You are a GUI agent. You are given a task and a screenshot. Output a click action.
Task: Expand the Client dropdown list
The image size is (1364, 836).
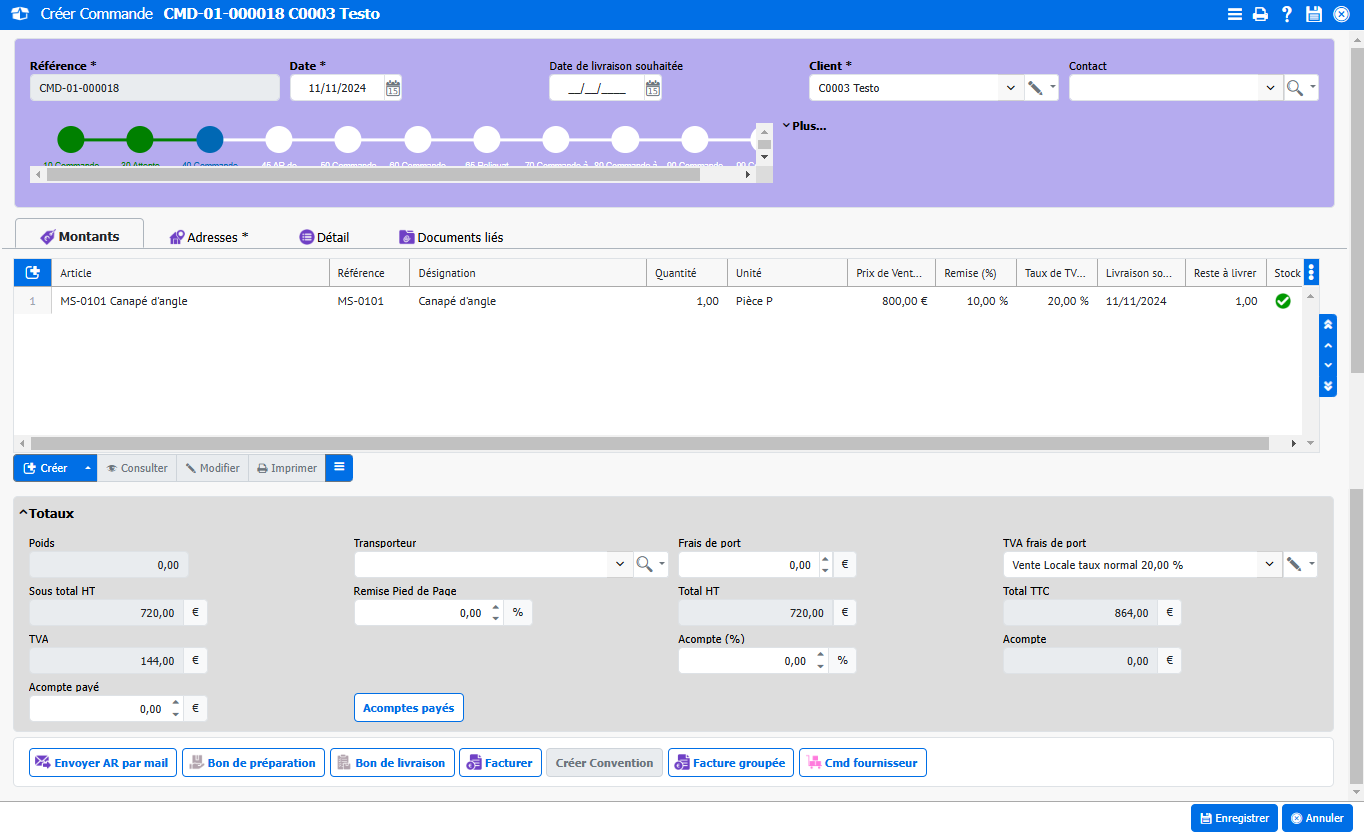(1010, 88)
